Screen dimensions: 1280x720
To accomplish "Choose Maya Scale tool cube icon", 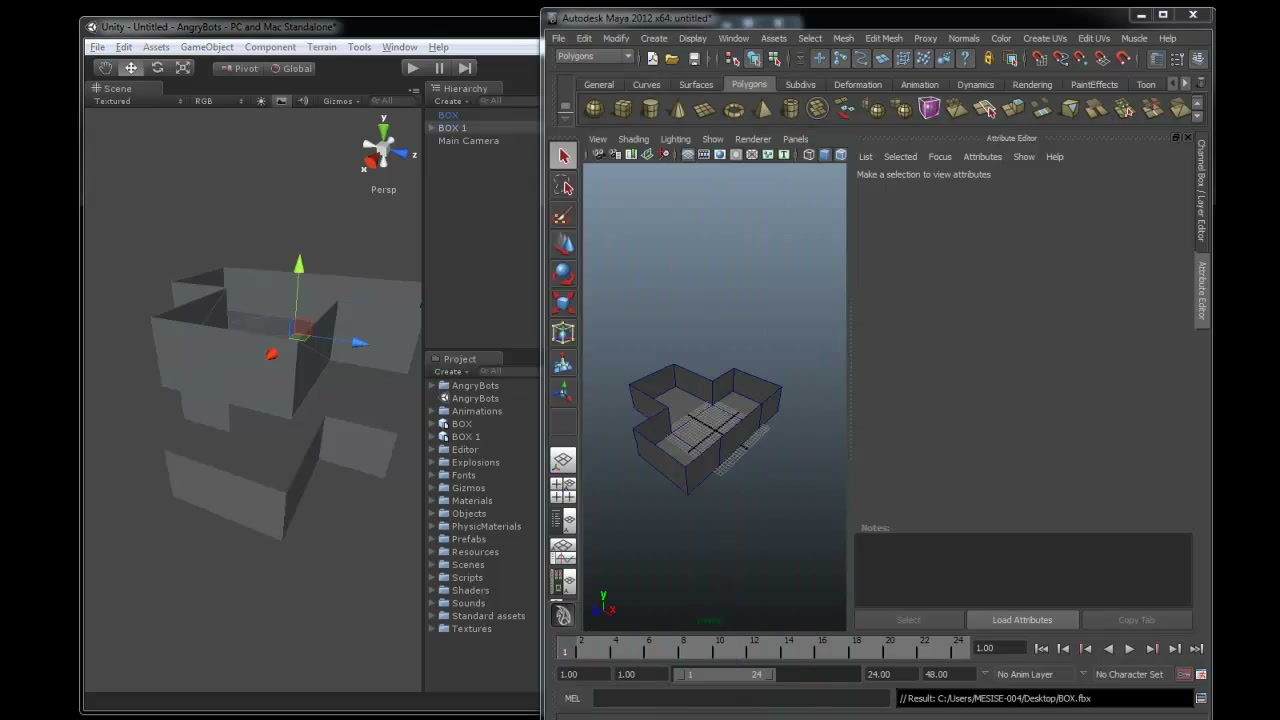I will pyautogui.click(x=563, y=303).
